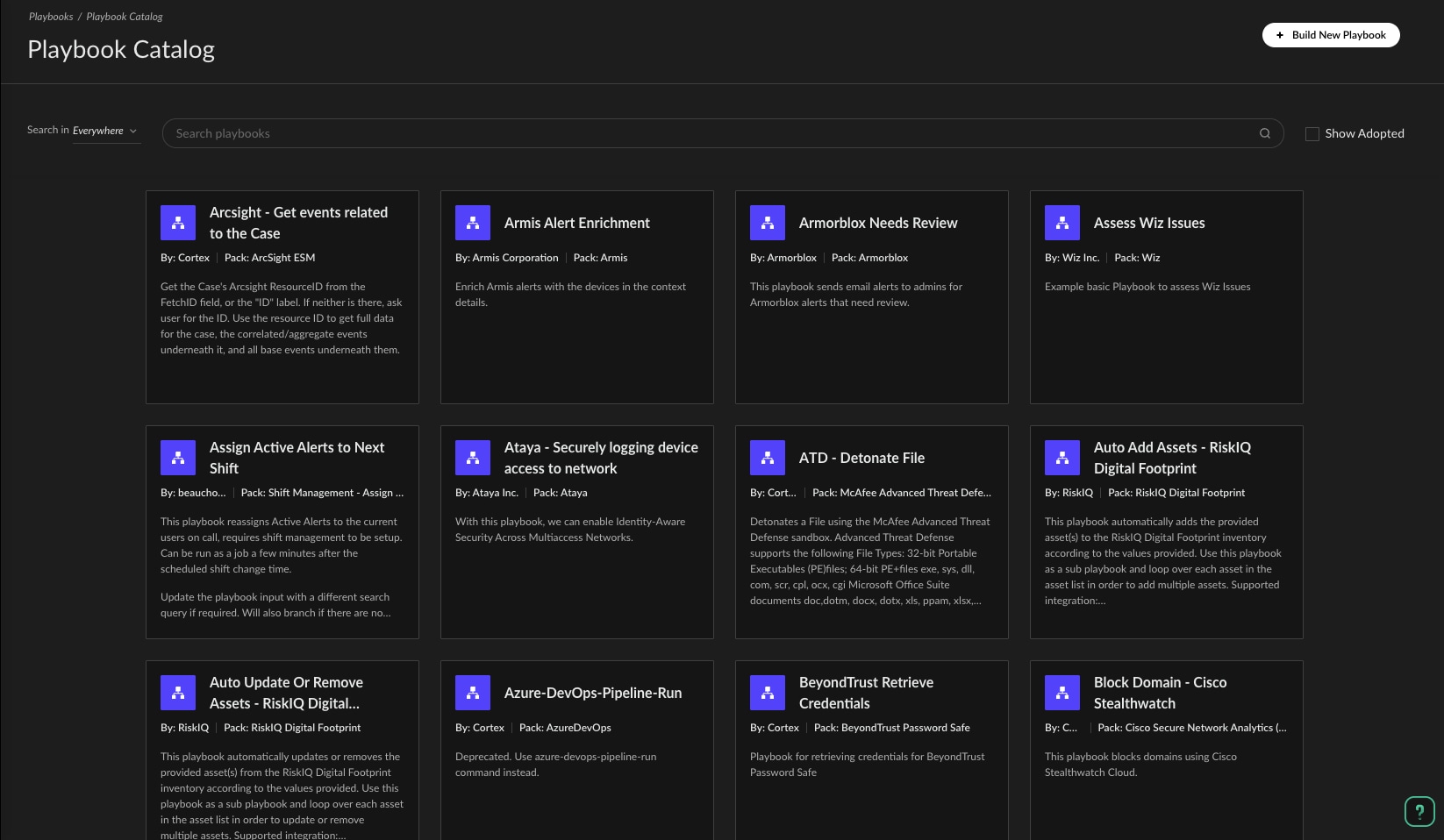Focus the Search playbooks input field
This screenshot has height=840, width=1444.
click(711, 133)
